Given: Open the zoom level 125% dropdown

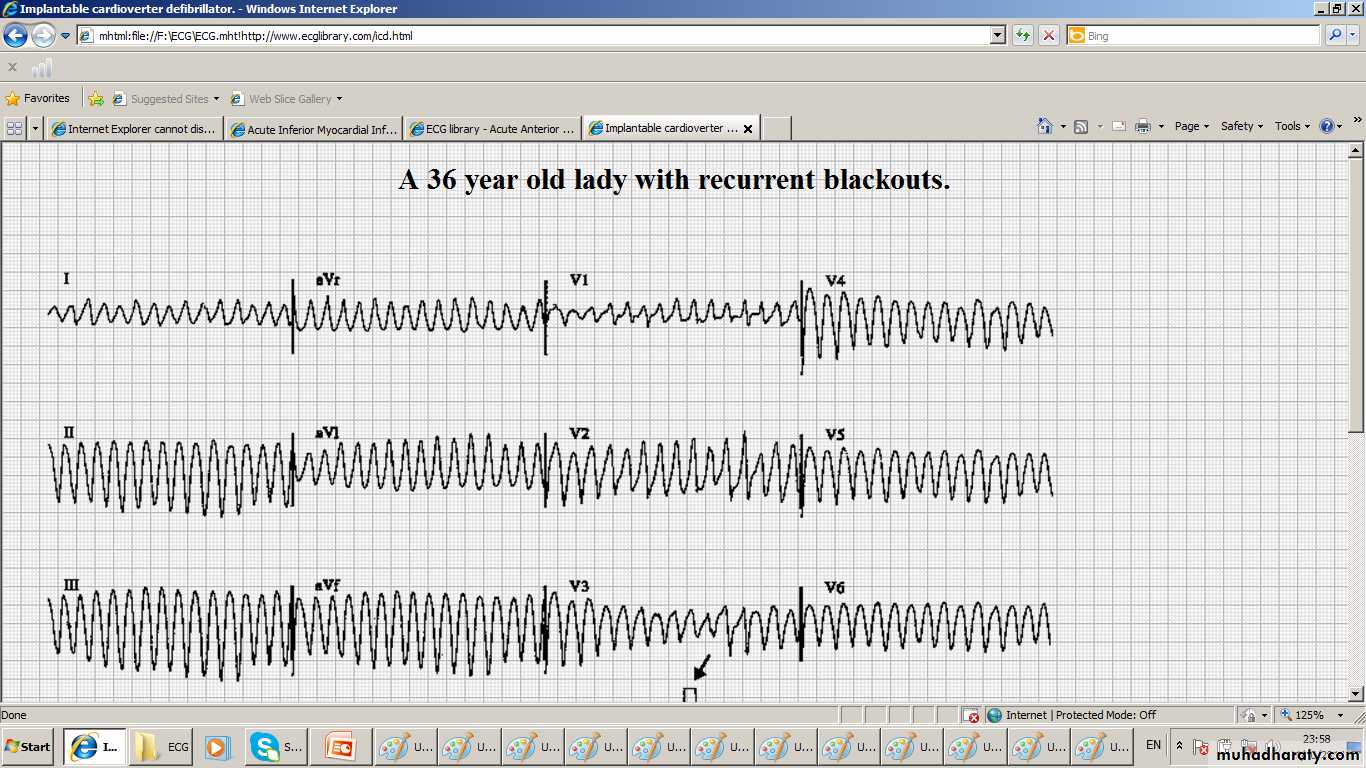Looking at the screenshot, I should [x=1315, y=715].
